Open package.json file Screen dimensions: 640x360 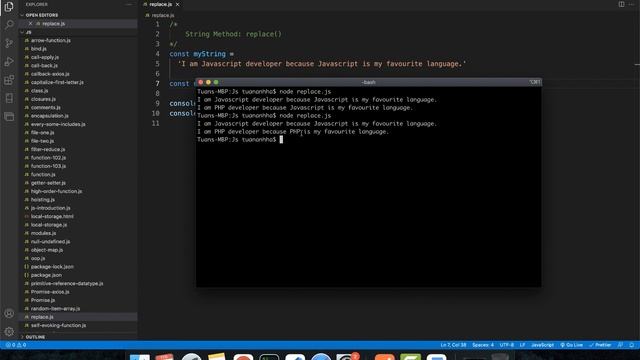click(x=46, y=275)
